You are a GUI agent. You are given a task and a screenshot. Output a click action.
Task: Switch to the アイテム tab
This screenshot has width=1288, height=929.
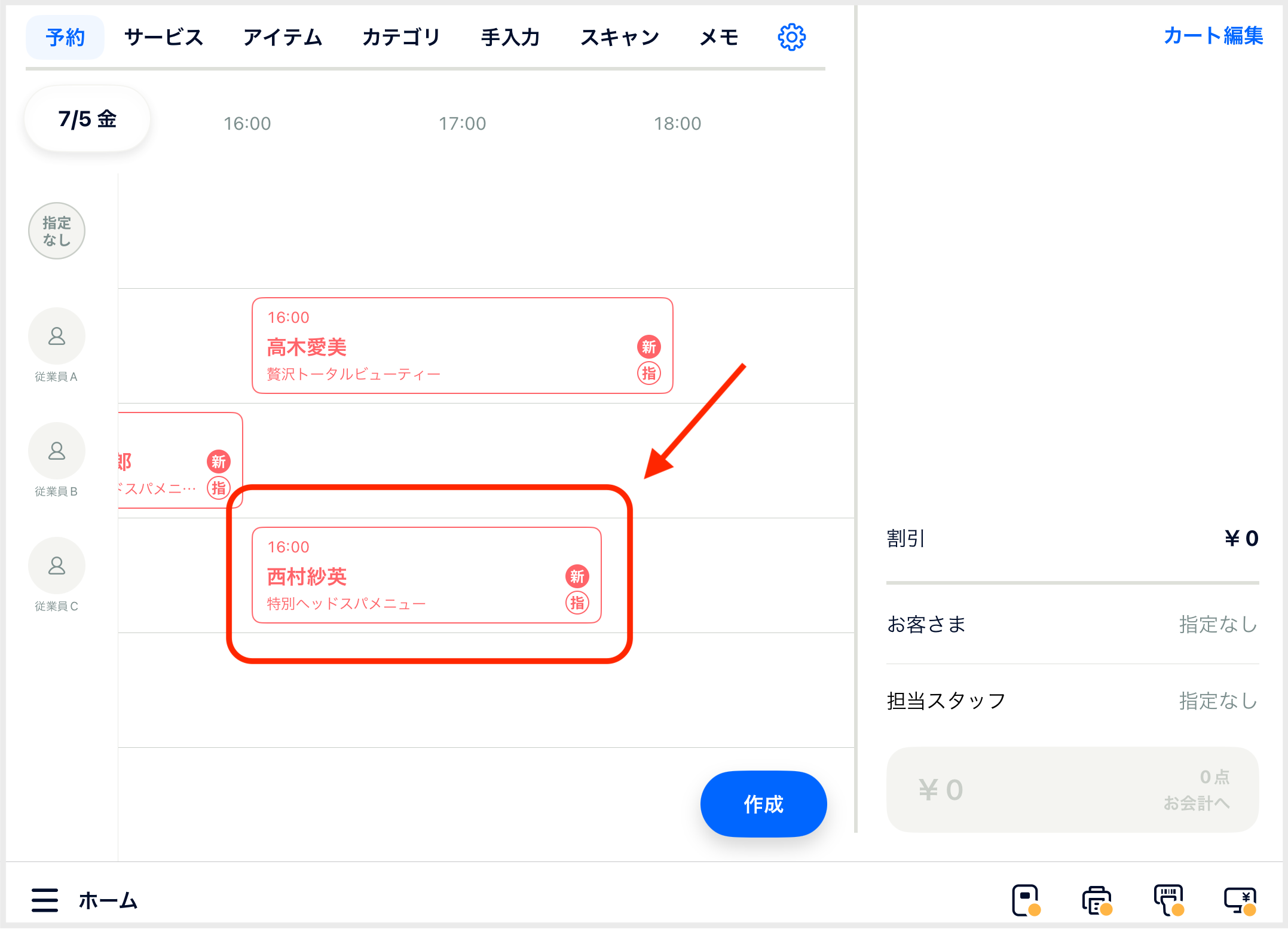[x=283, y=38]
